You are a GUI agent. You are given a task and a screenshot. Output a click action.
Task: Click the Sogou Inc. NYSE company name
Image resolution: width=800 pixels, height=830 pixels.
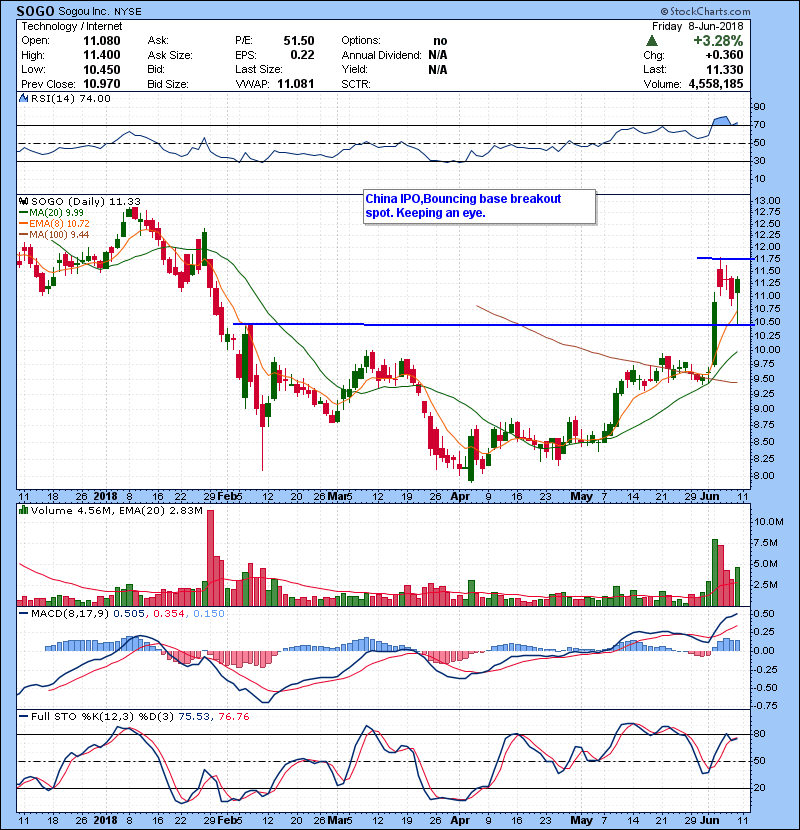coord(100,12)
